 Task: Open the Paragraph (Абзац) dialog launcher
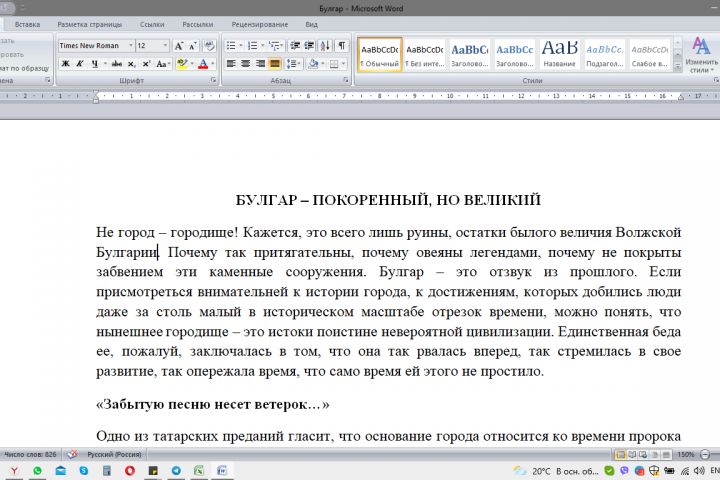[345, 80]
